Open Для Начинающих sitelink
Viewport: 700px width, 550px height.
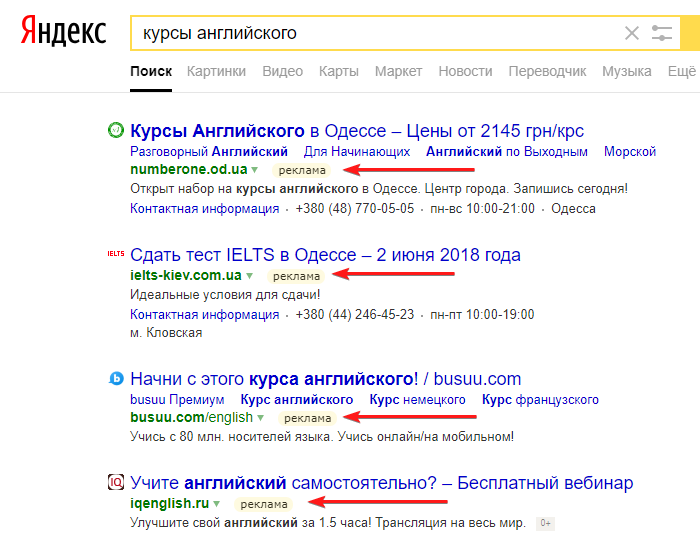(x=357, y=152)
